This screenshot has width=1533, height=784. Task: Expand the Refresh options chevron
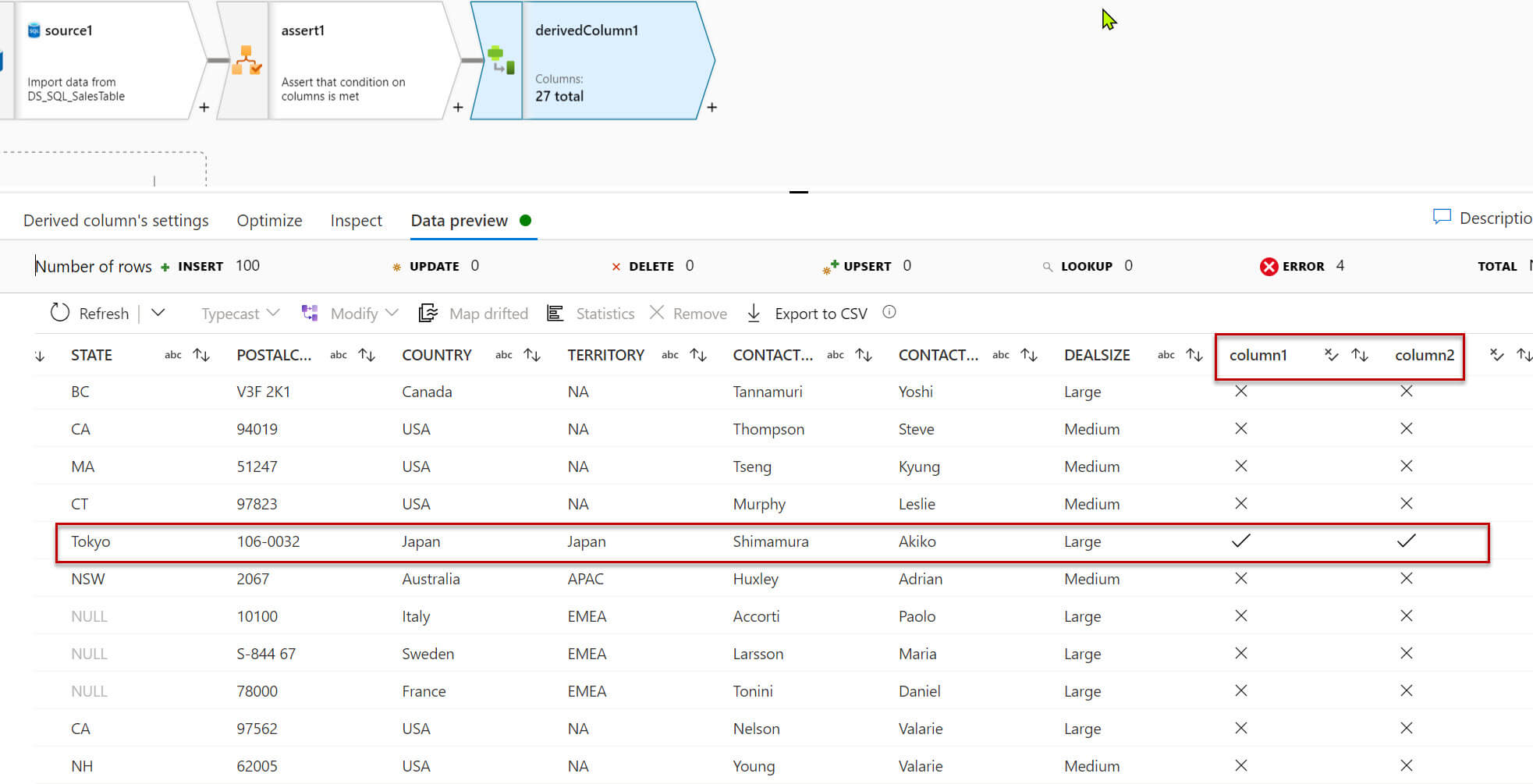(158, 313)
